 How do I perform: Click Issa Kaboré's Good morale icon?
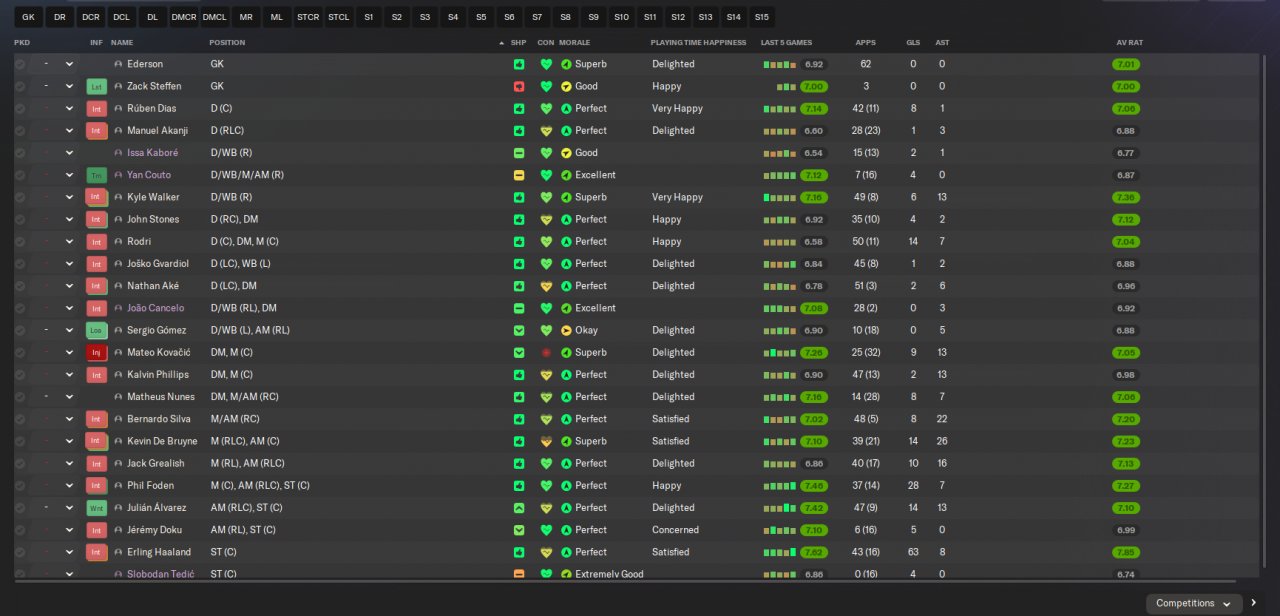pos(566,153)
